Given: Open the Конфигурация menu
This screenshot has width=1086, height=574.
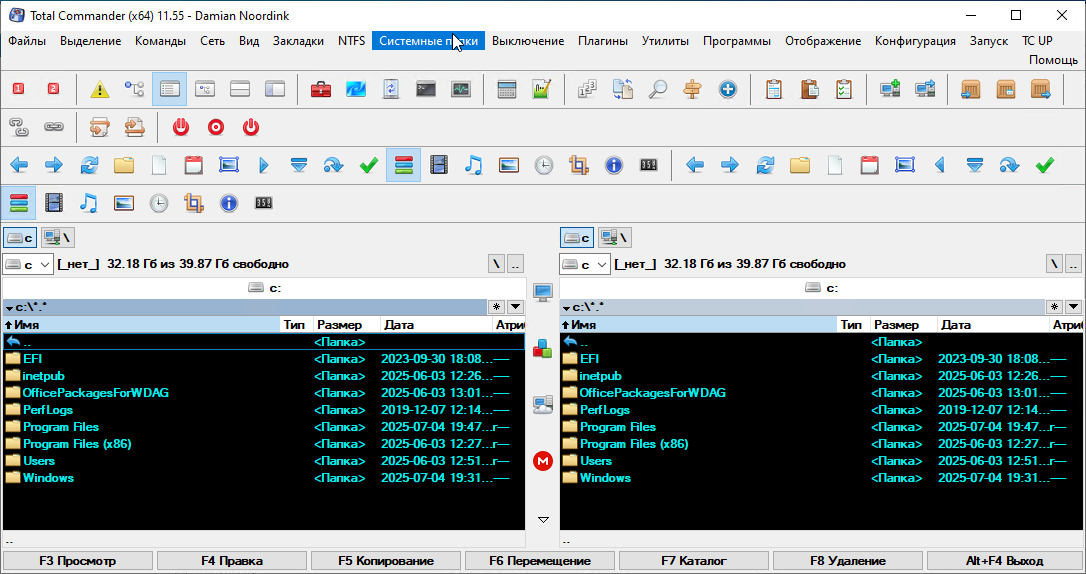Looking at the screenshot, I should [915, 41].
